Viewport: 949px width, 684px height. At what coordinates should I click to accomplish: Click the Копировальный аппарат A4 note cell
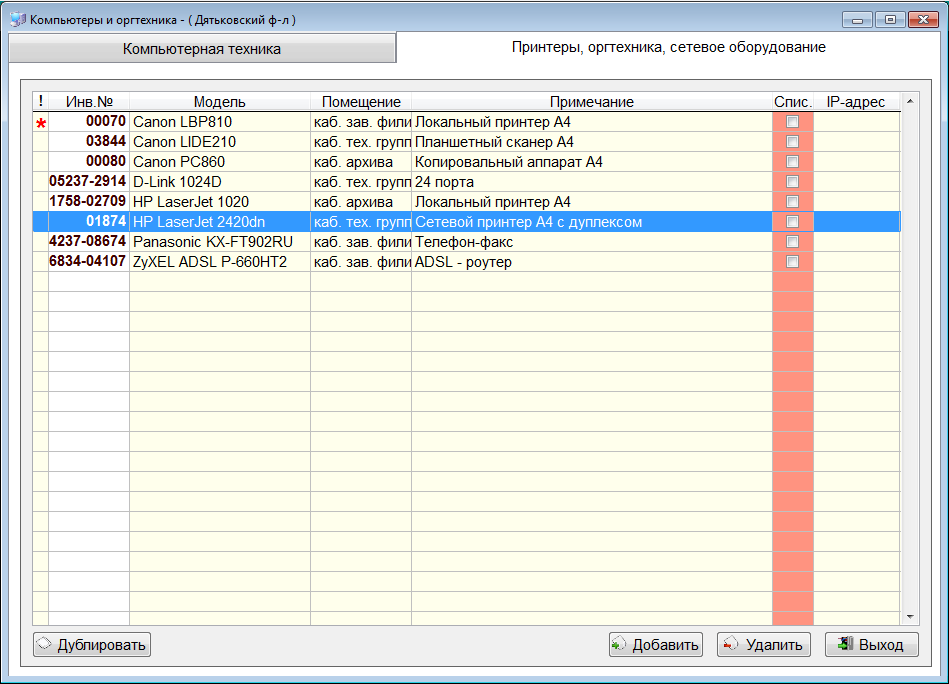[592, 162]
